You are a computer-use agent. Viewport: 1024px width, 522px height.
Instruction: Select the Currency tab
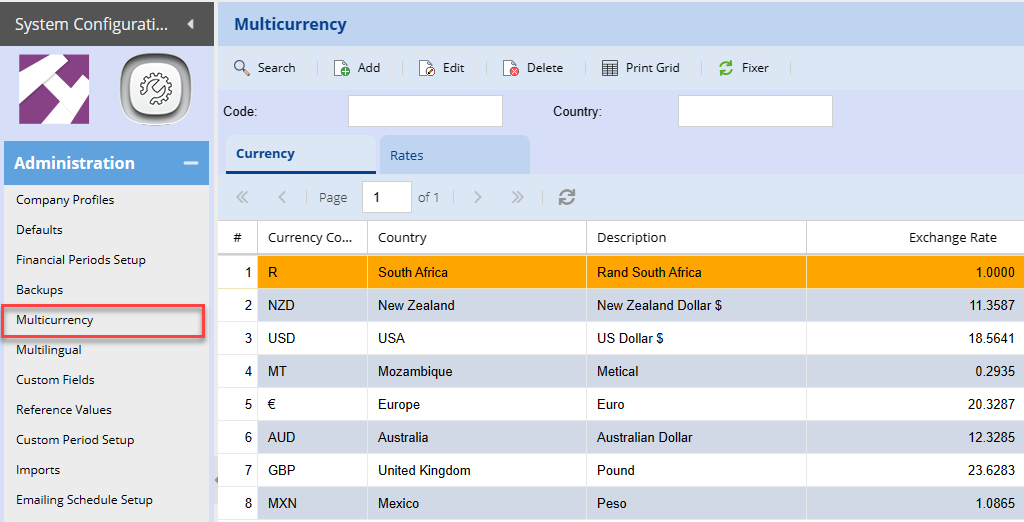(x=300, y=154)
